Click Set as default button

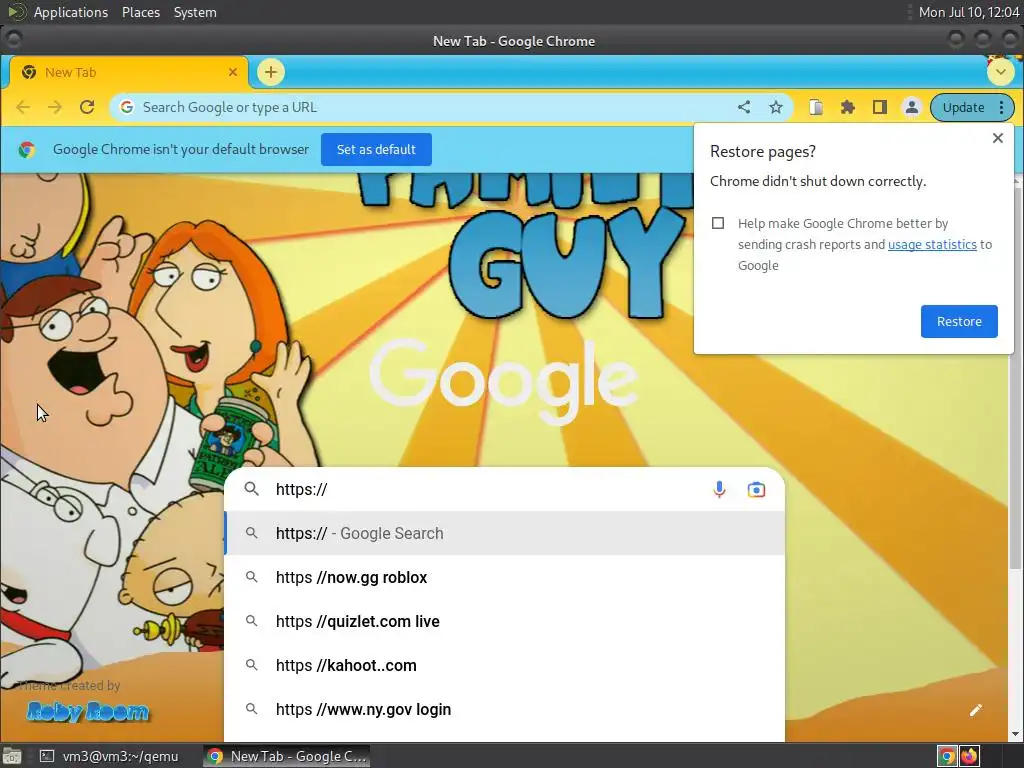[x=376, y=150]
